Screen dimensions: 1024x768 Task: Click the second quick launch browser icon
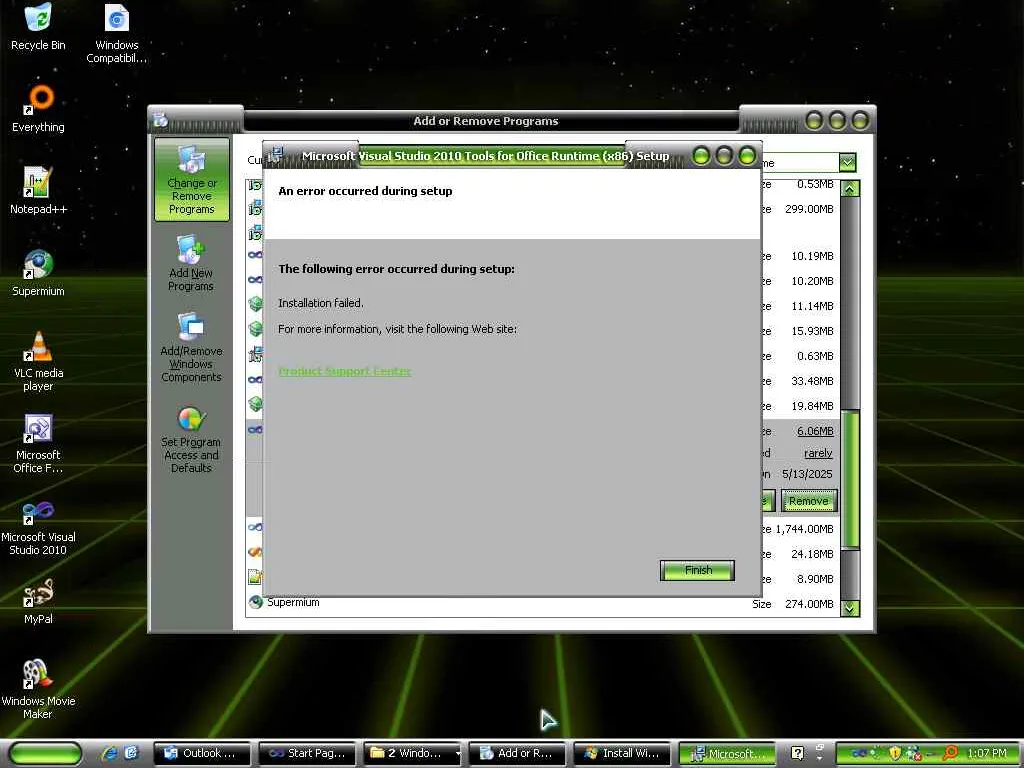[131, 753]
